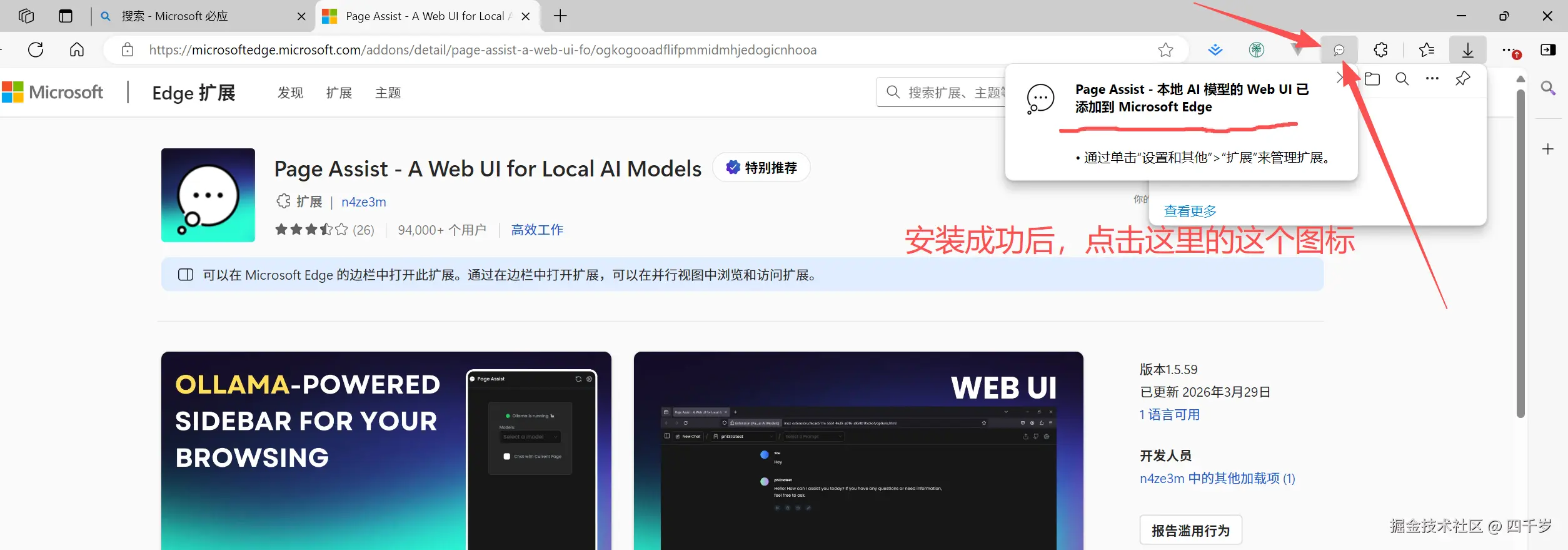The height and width of the screenshot is (550, 1568).
Task: Click the scrollbar up arrow
Action: tap(1520, 79)
